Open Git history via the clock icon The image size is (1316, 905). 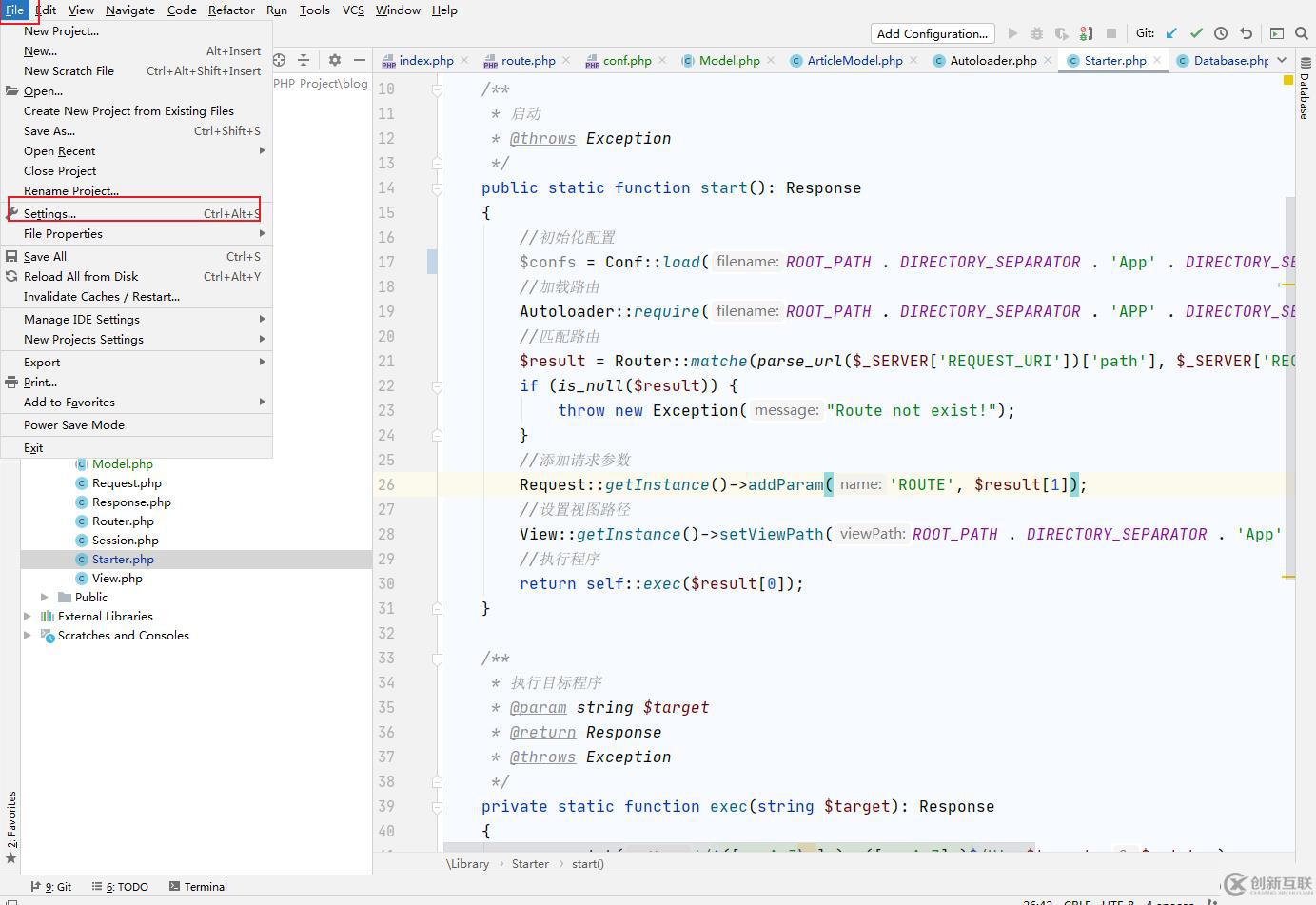click(1221, 33)
